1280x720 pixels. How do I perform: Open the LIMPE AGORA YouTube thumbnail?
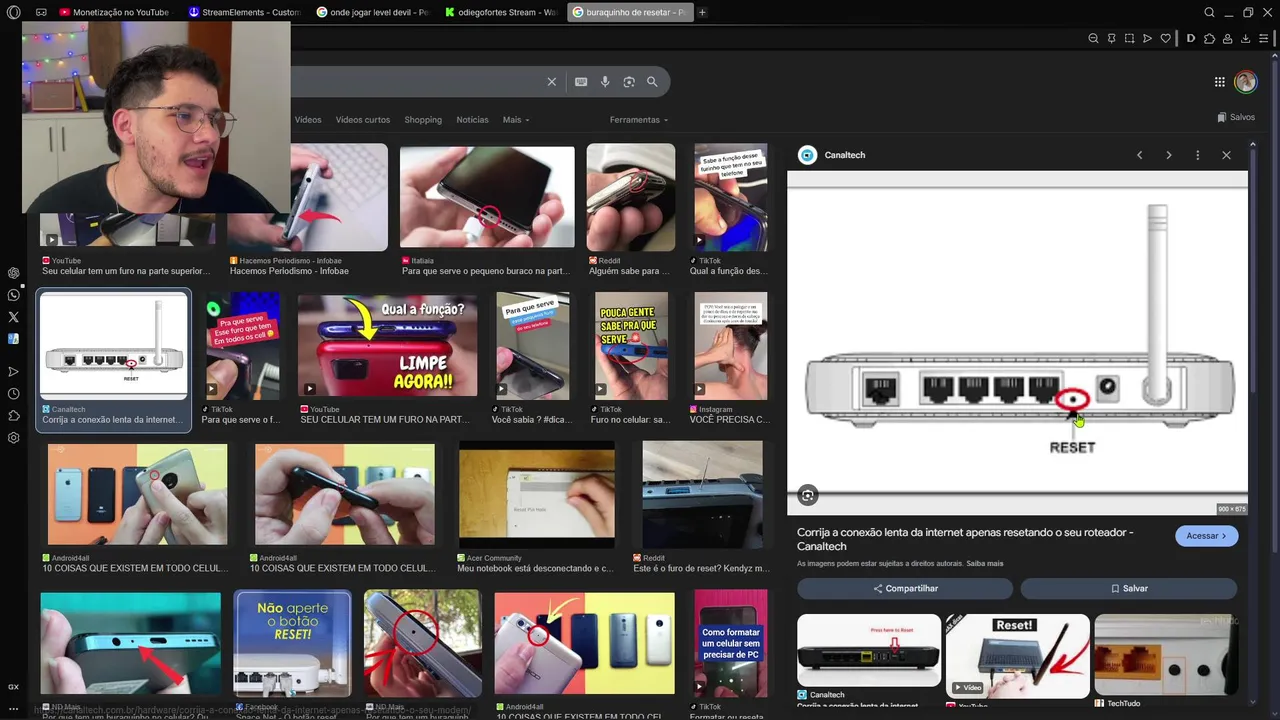point(388,345)
